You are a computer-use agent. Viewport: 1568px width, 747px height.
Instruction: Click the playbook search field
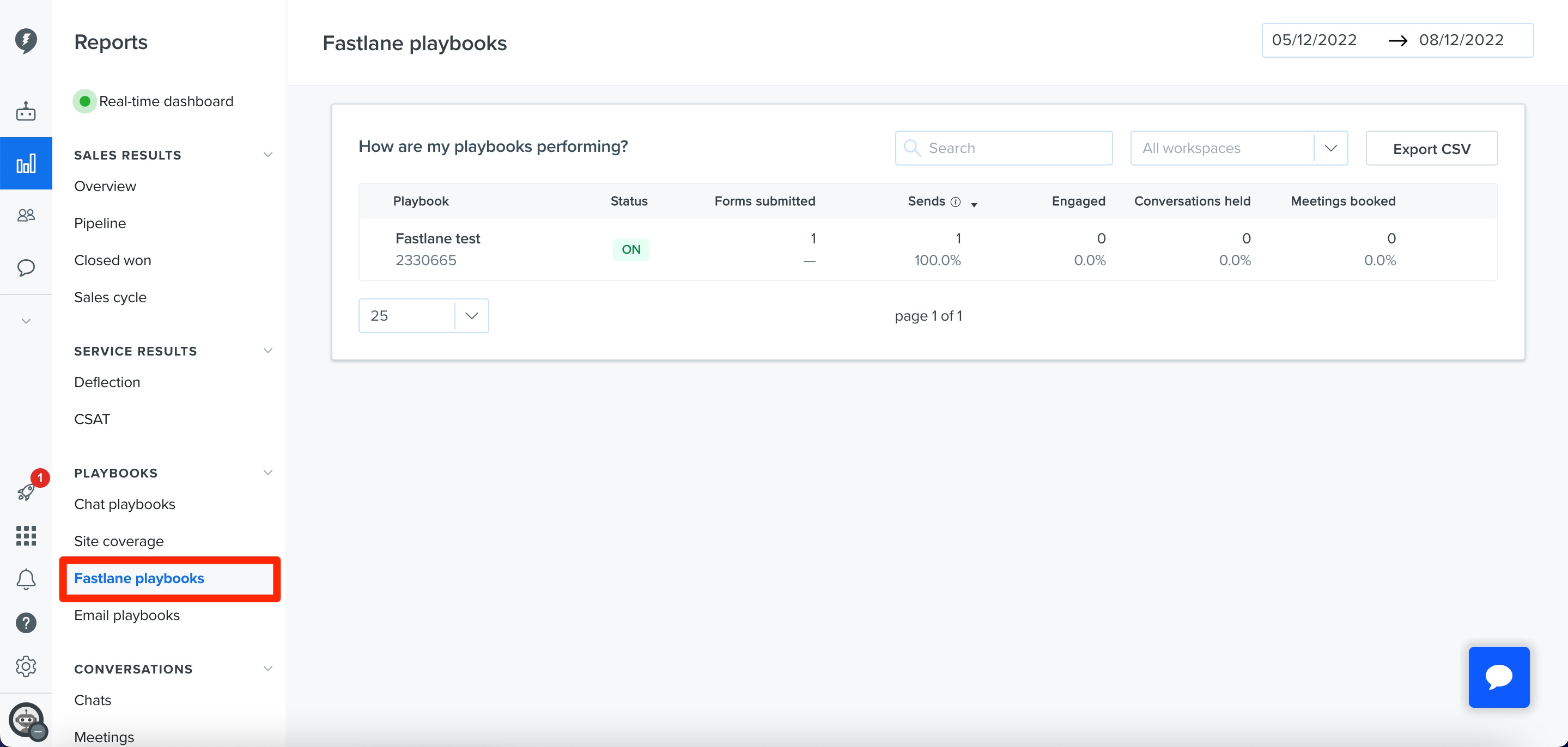coord(1004,148)
